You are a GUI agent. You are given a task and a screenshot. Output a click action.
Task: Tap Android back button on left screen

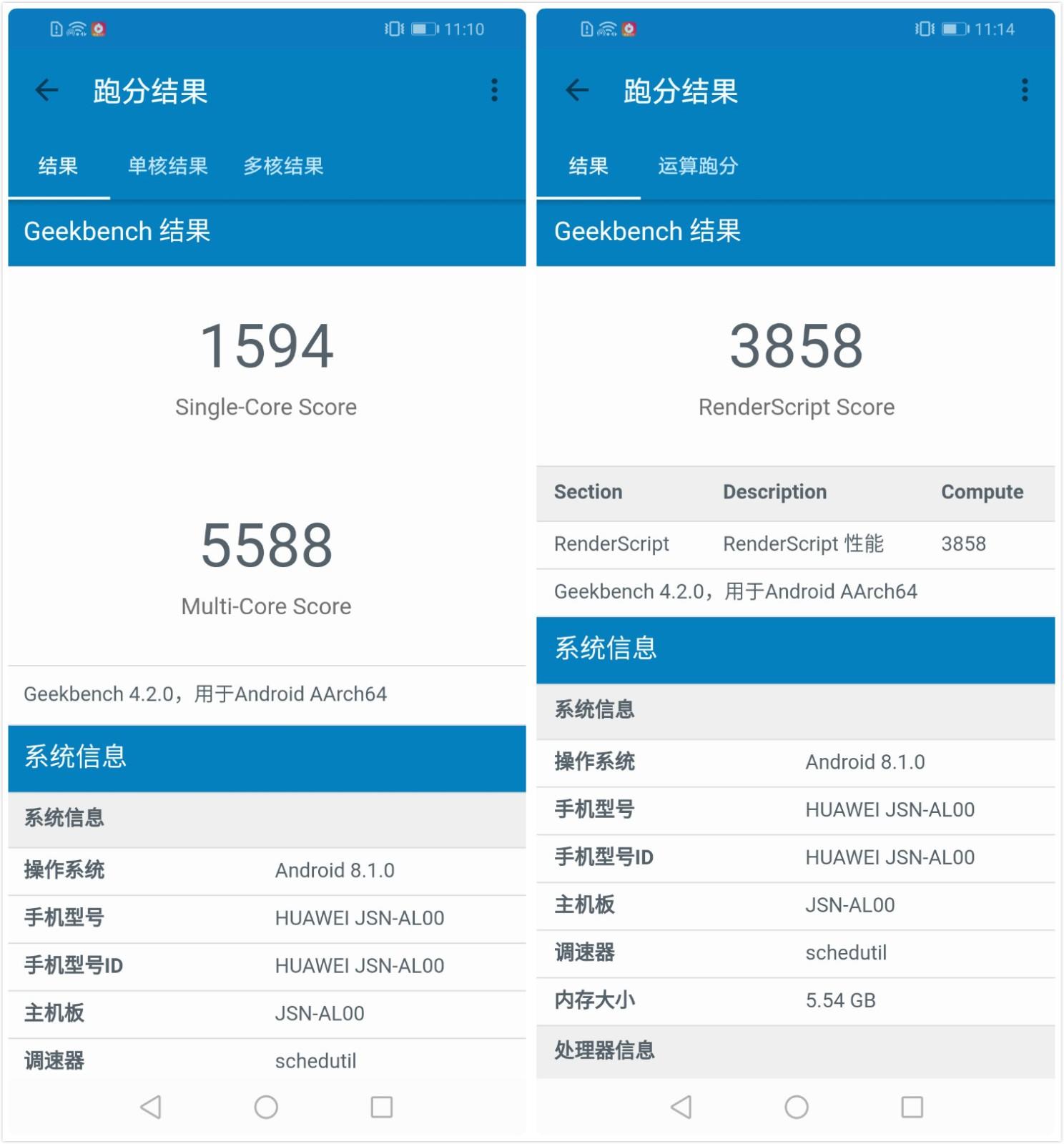click(151, 1107)
